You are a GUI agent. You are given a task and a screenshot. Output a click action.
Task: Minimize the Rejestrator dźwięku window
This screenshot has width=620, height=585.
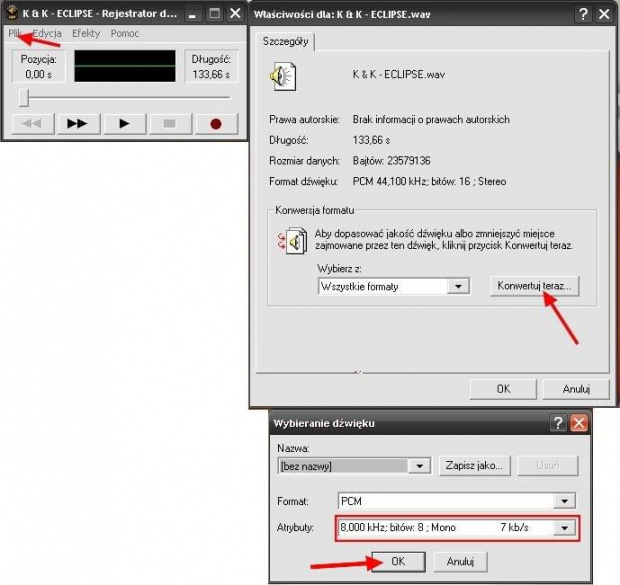click(x=193, y=14)
